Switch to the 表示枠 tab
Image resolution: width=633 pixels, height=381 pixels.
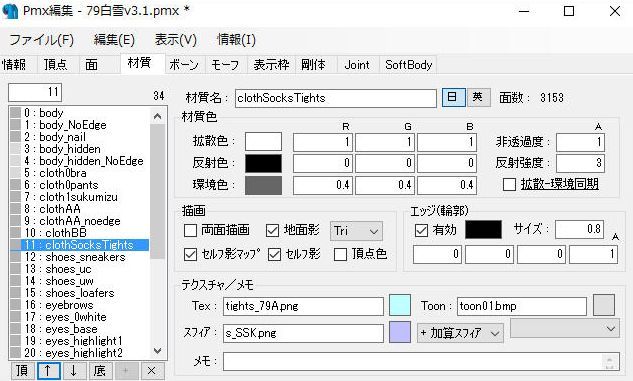(x=272, y=65)
